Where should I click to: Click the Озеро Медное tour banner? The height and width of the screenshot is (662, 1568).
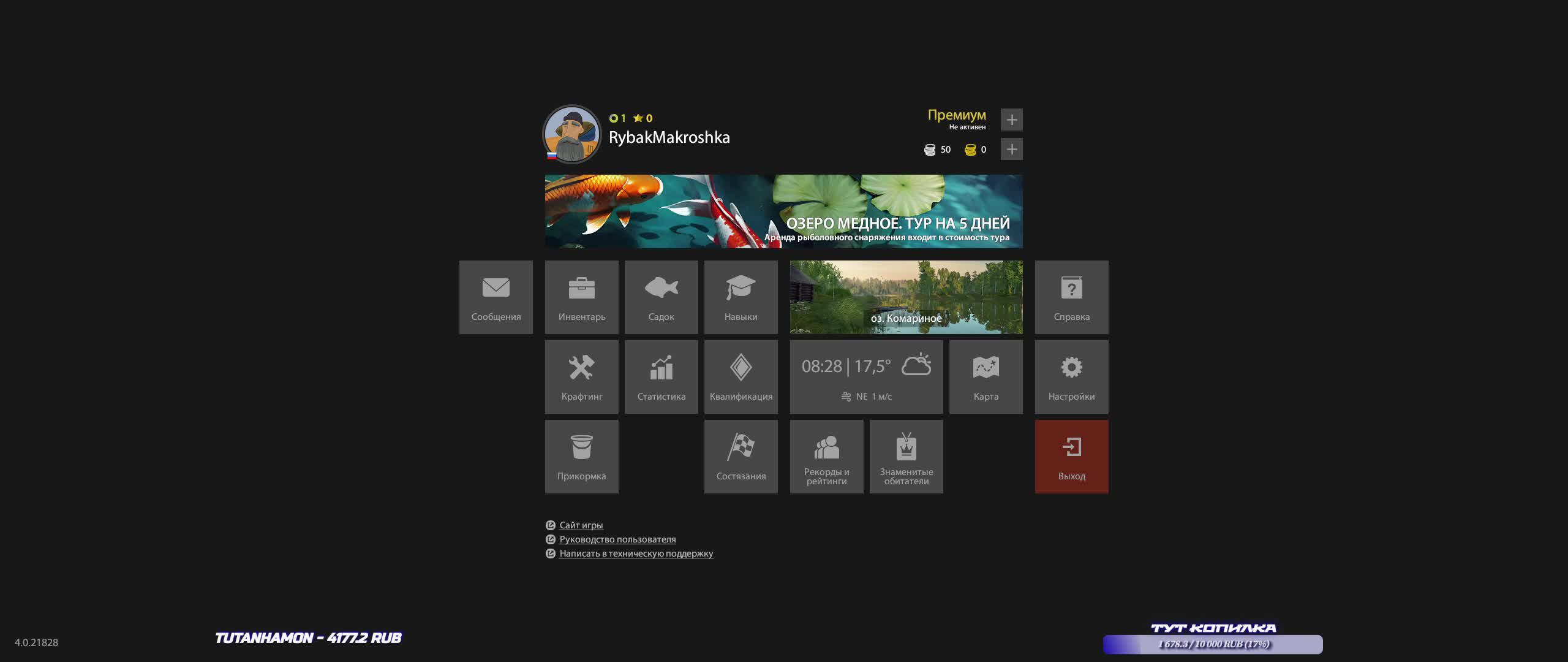coord(783,211)
